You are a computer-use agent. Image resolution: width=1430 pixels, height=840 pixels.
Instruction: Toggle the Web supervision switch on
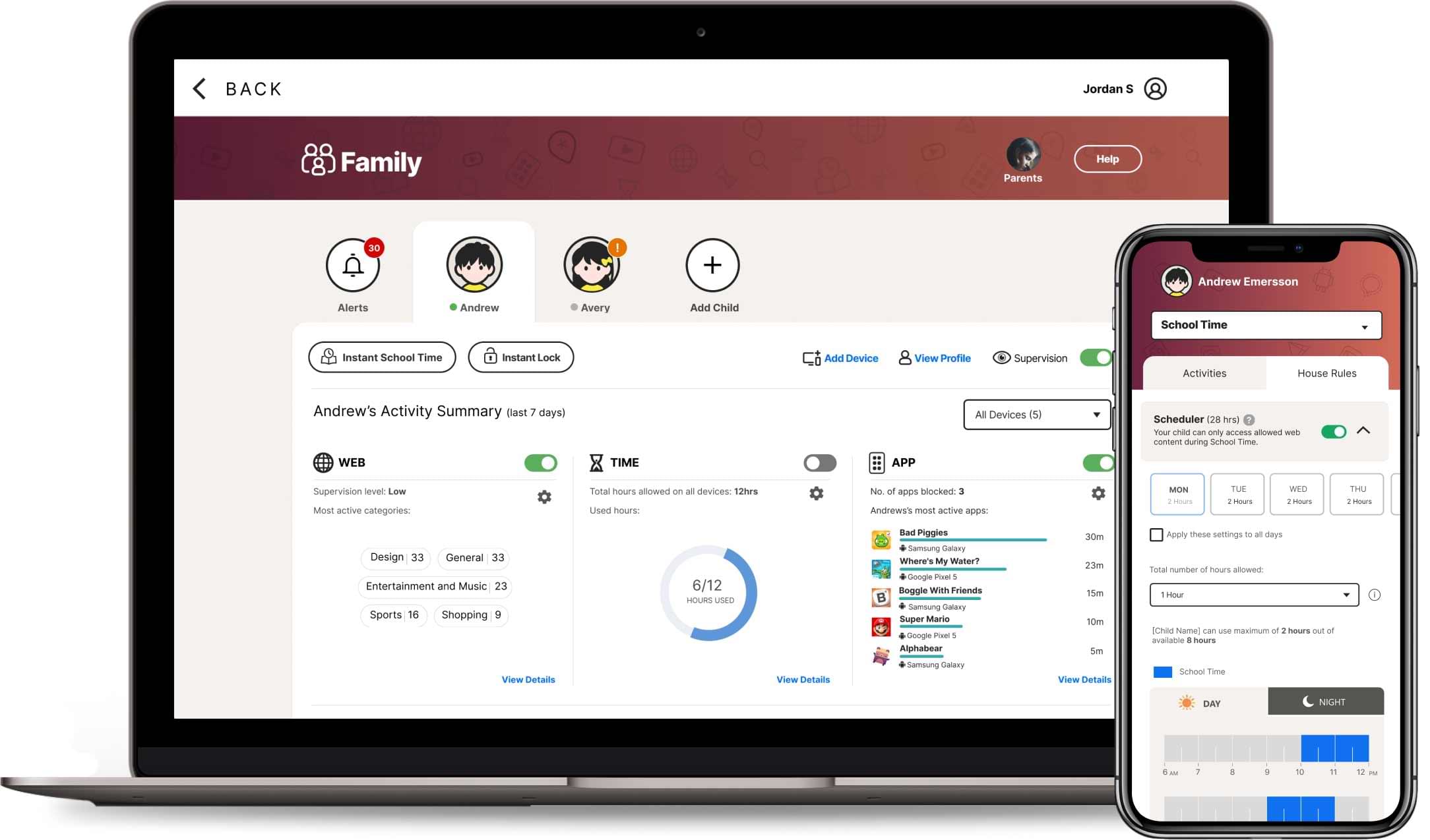click(x=540, y=461)
